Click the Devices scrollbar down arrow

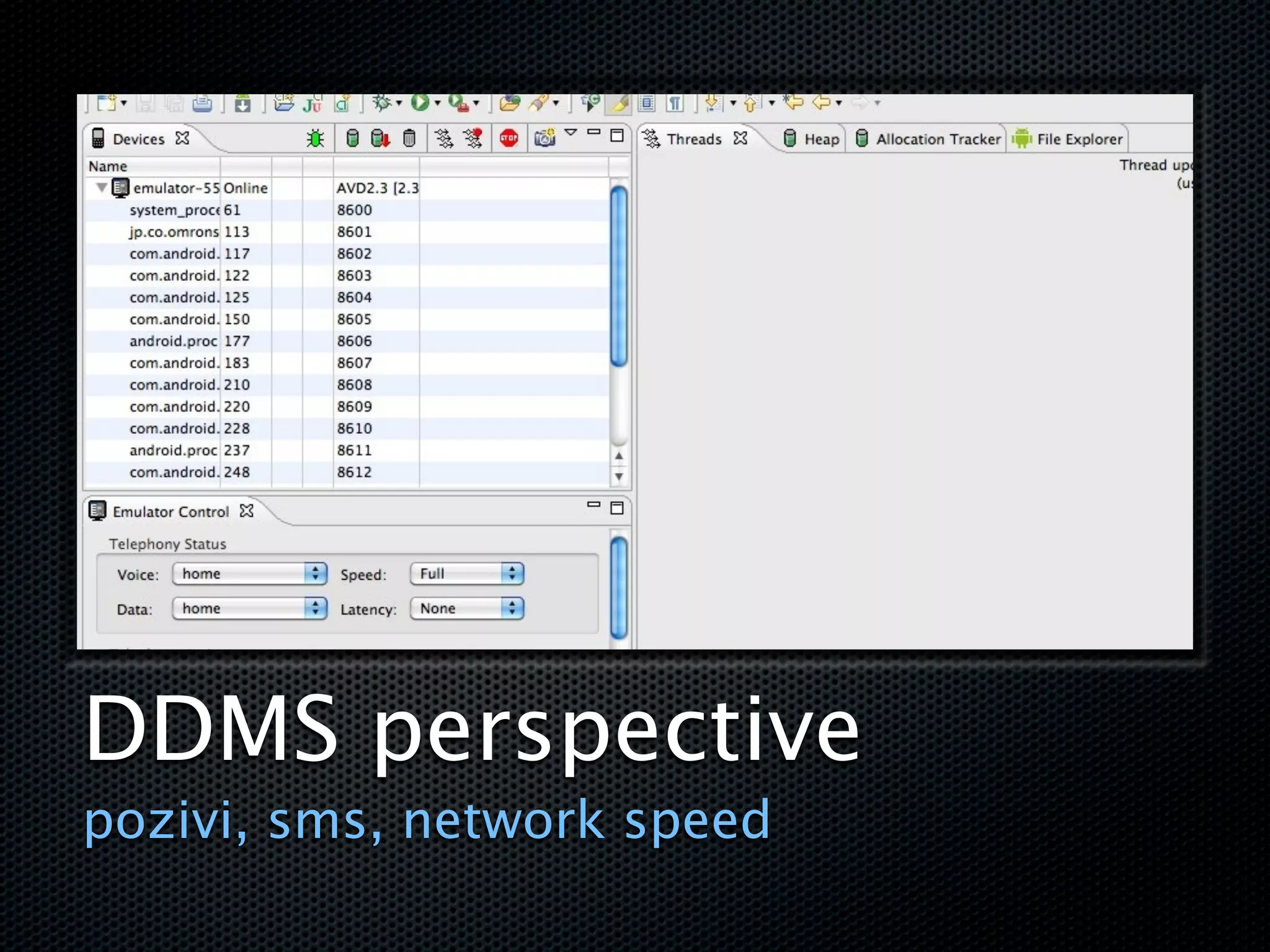pyautogui.click(x=619, y=477)
